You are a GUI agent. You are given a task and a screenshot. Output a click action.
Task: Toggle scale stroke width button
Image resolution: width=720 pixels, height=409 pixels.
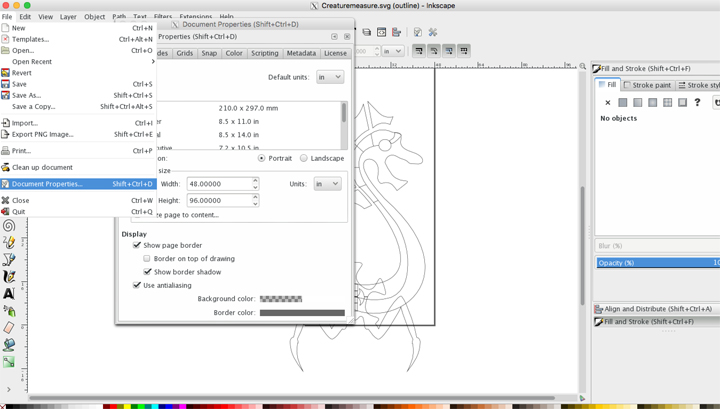coord(419,50)
